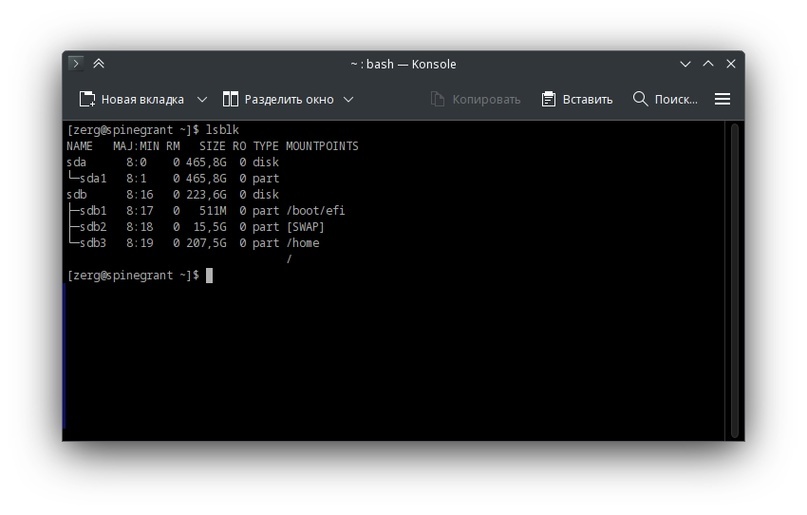
Task: Open the hamburger menu
Action: coord(722,99)
